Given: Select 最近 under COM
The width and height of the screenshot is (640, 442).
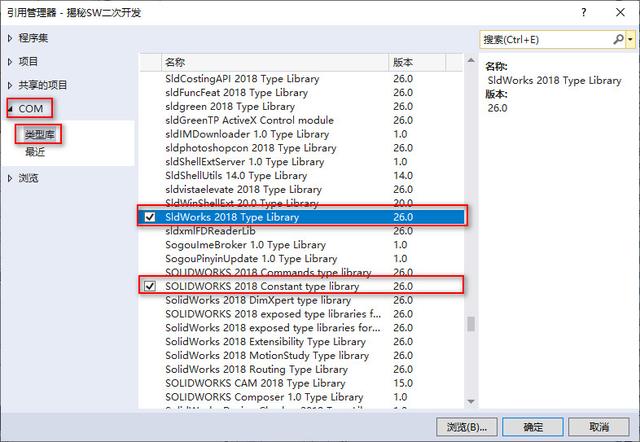Looking at the screenshot, I should click(x=35, y=152).
